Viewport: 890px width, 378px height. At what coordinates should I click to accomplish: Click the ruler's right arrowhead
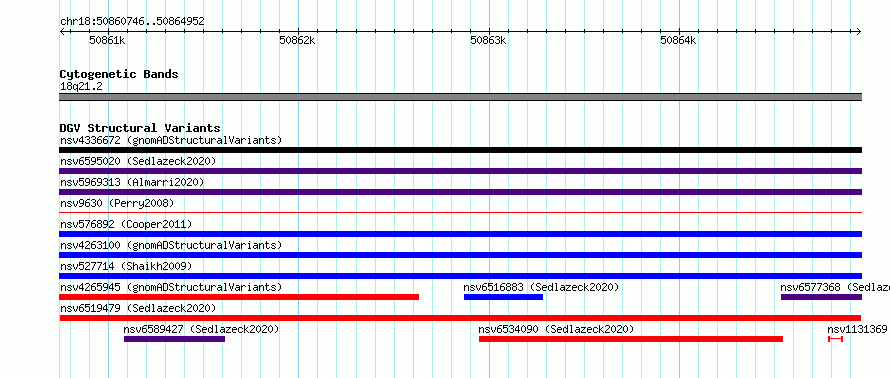(859, 31)
